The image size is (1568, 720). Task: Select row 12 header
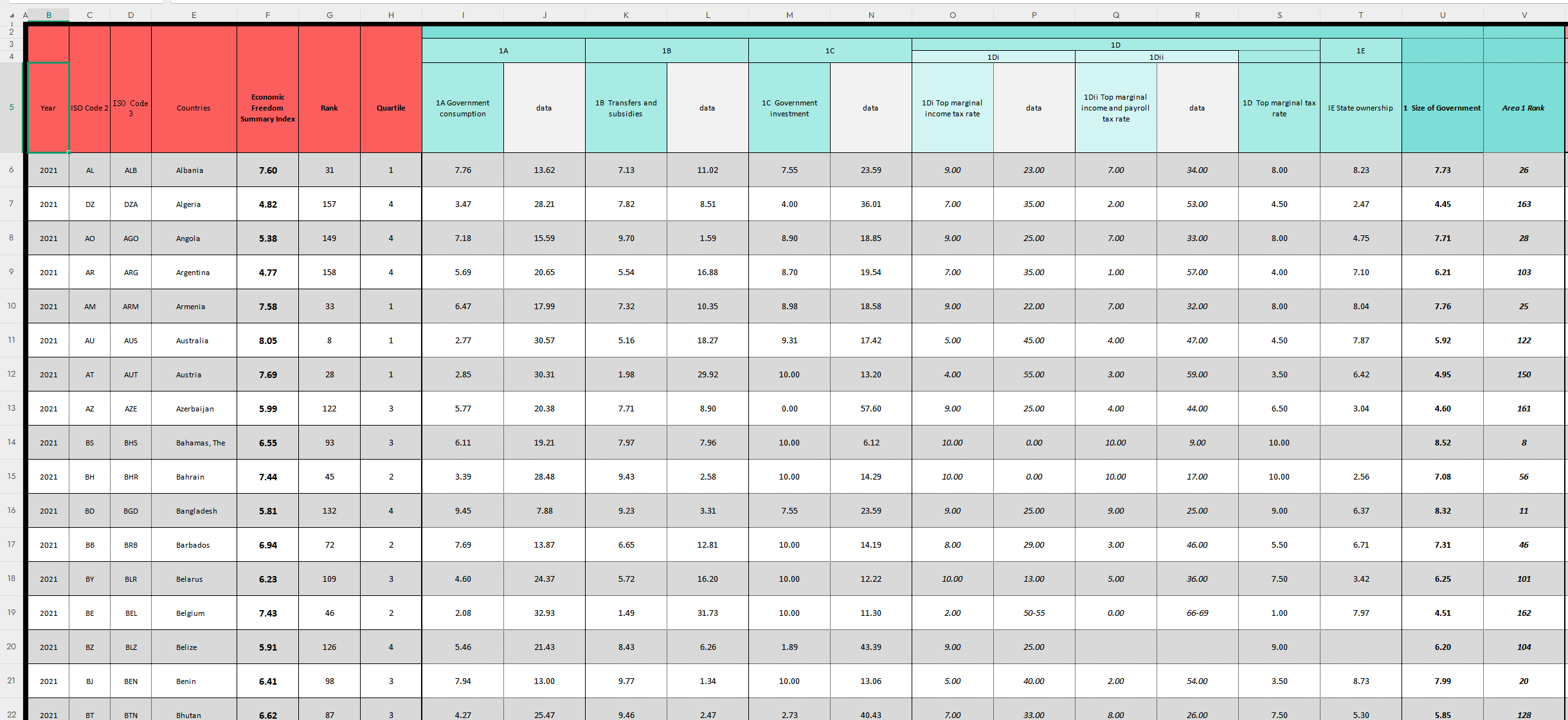(11, 374)
